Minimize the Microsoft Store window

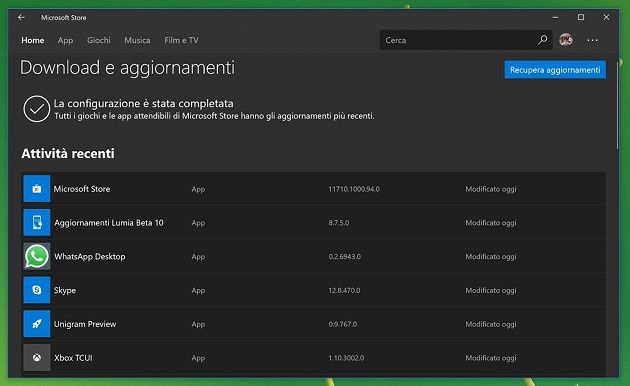tap(555, 17)
